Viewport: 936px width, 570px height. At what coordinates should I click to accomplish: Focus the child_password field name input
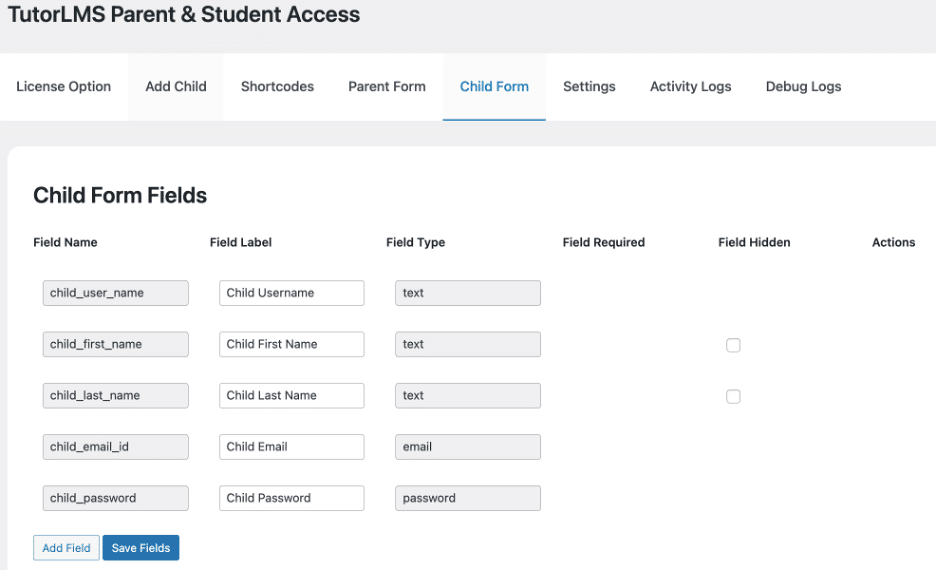[x=116, y=498]
